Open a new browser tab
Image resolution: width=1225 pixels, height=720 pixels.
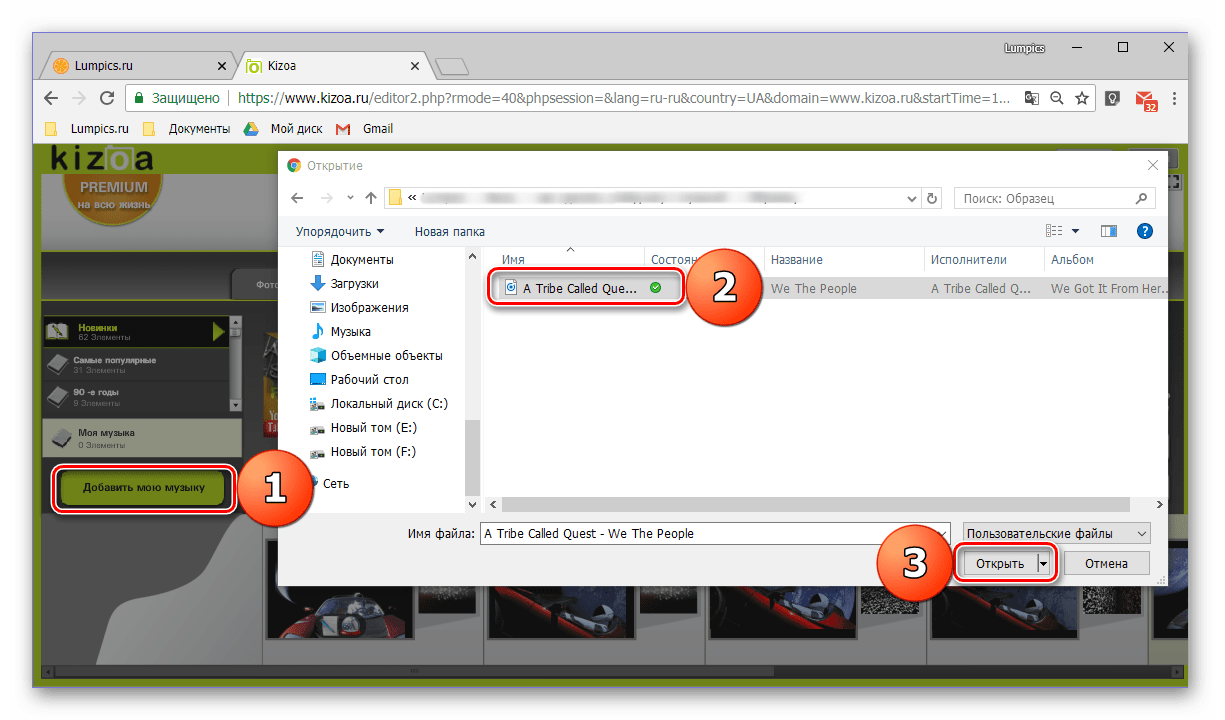[x=452, y=67]
